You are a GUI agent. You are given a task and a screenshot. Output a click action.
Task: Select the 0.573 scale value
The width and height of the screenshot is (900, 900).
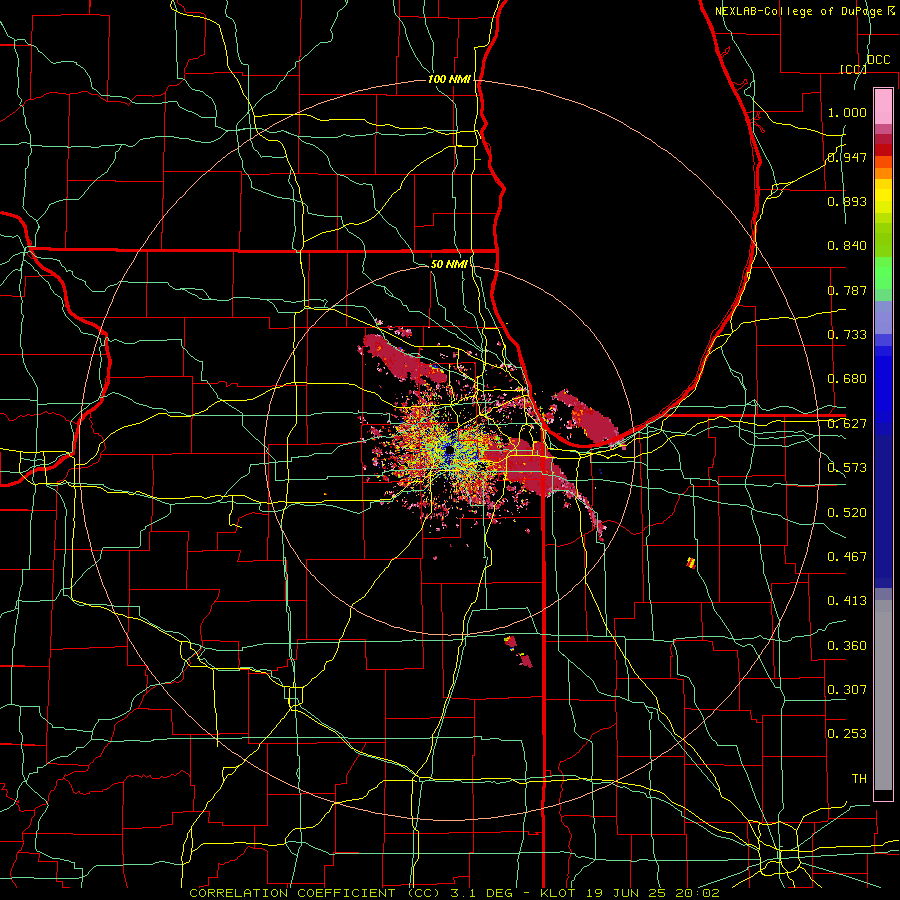coord(847,468)
